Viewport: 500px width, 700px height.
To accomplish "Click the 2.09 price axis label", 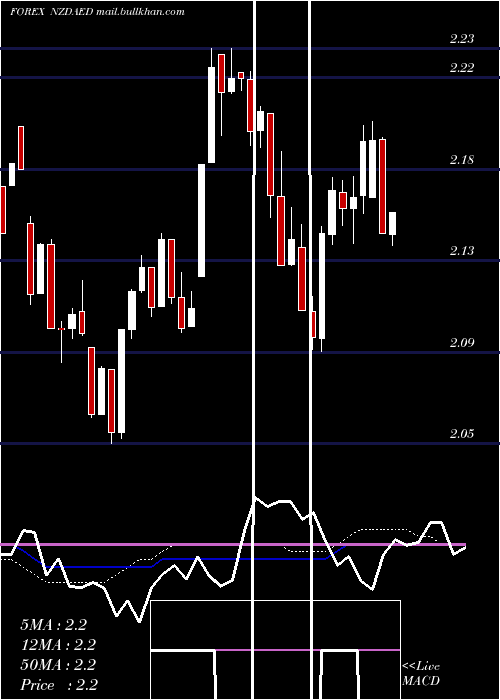I will click(x=462, y=342).
